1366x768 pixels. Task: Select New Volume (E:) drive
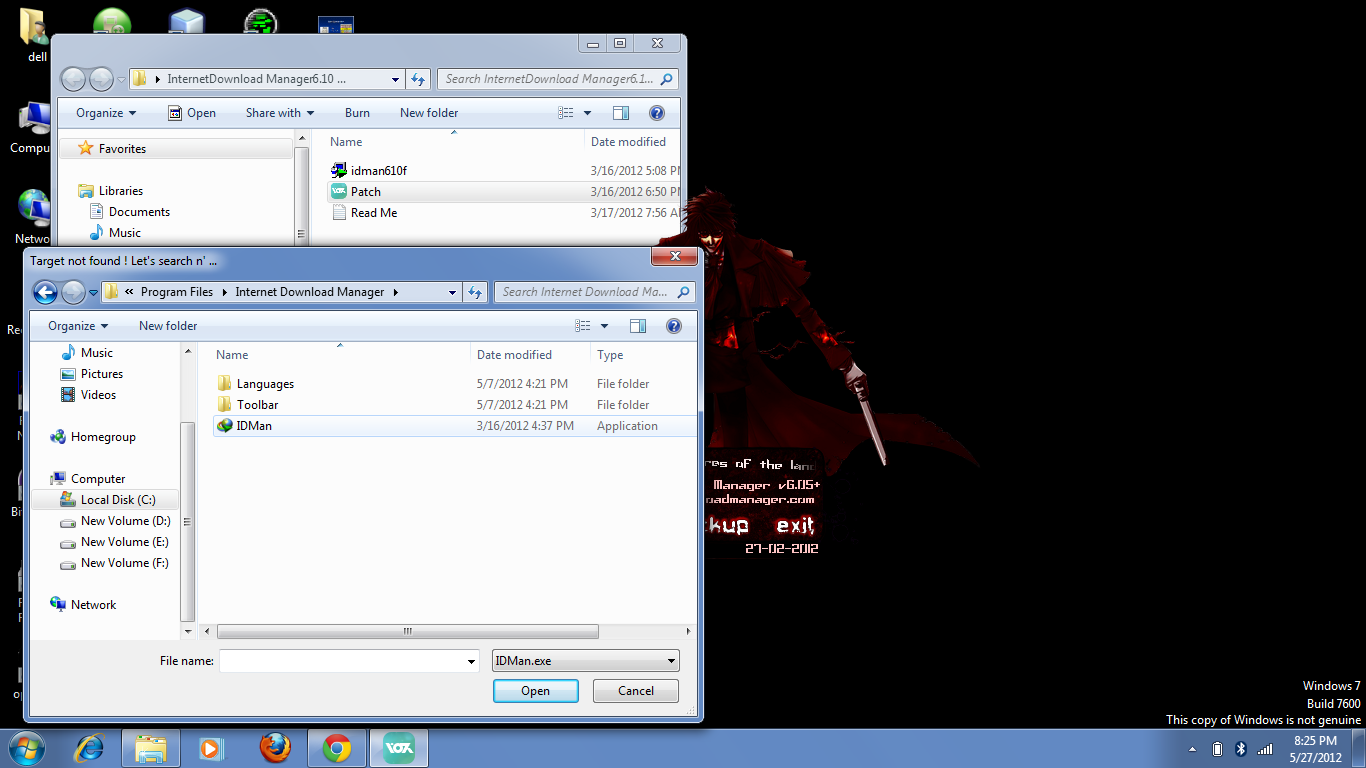(115, 542)
